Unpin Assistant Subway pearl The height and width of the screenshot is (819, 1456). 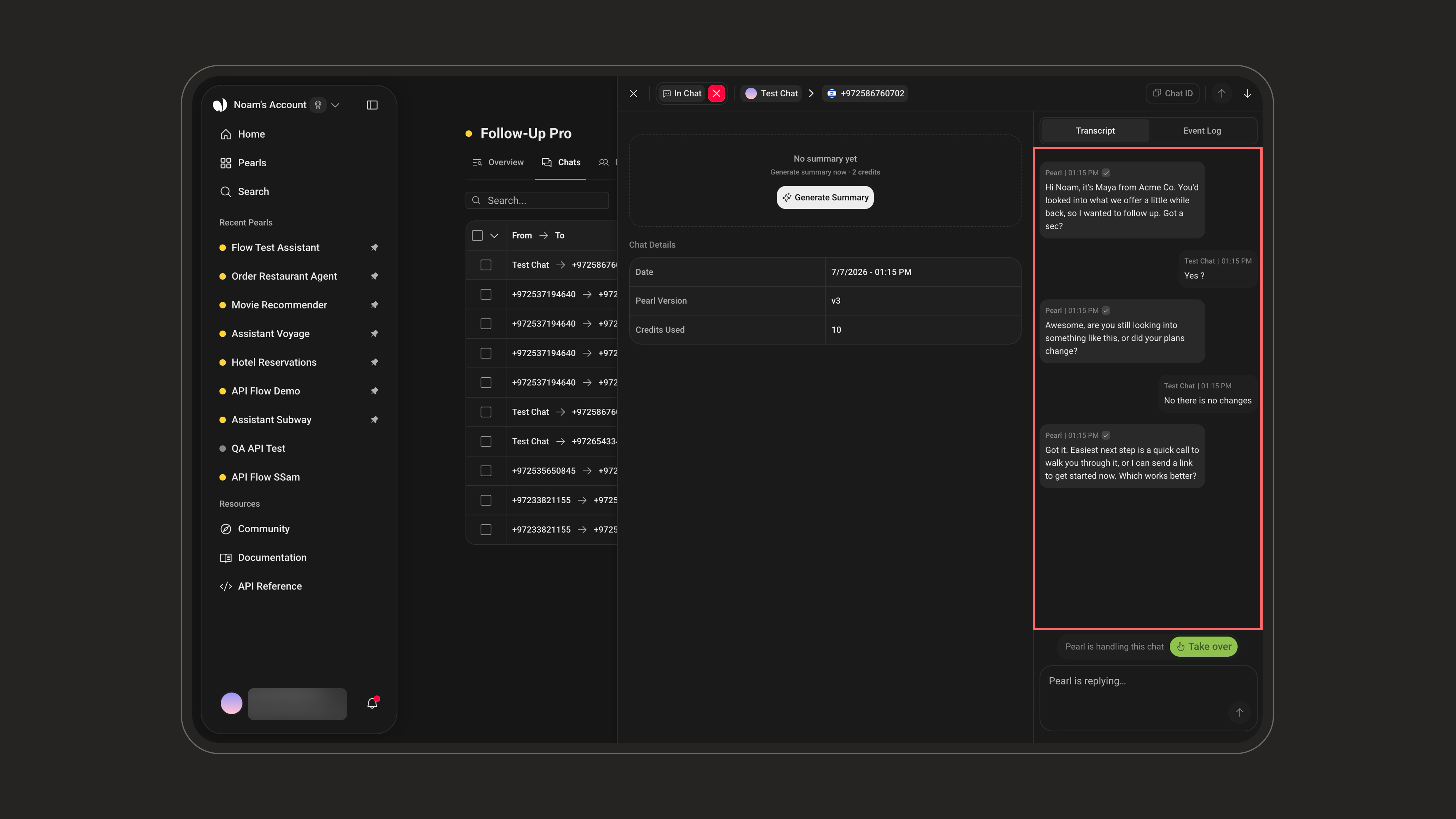pos(374,420)
